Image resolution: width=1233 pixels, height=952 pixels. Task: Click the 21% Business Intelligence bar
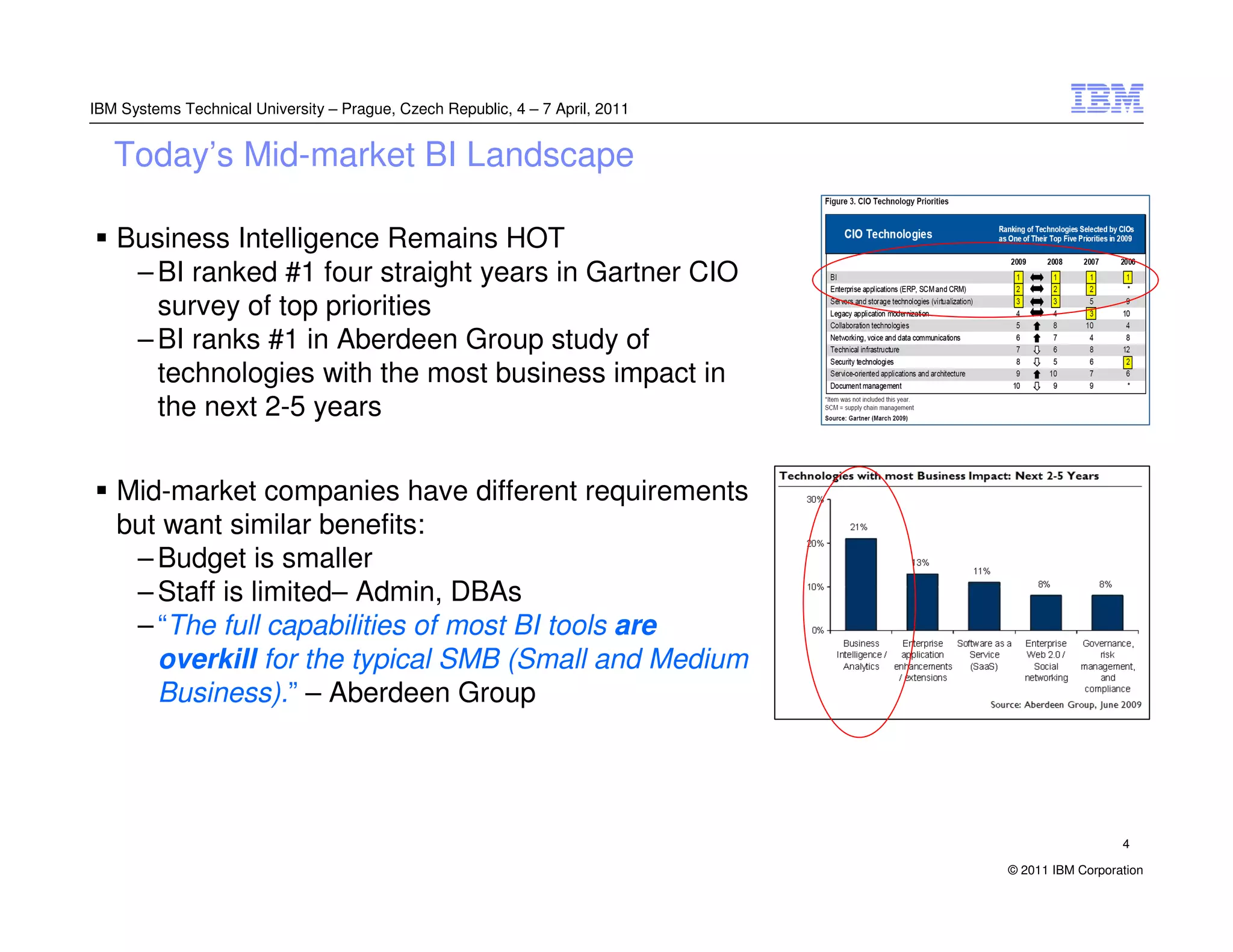click(x=860, y=584)
